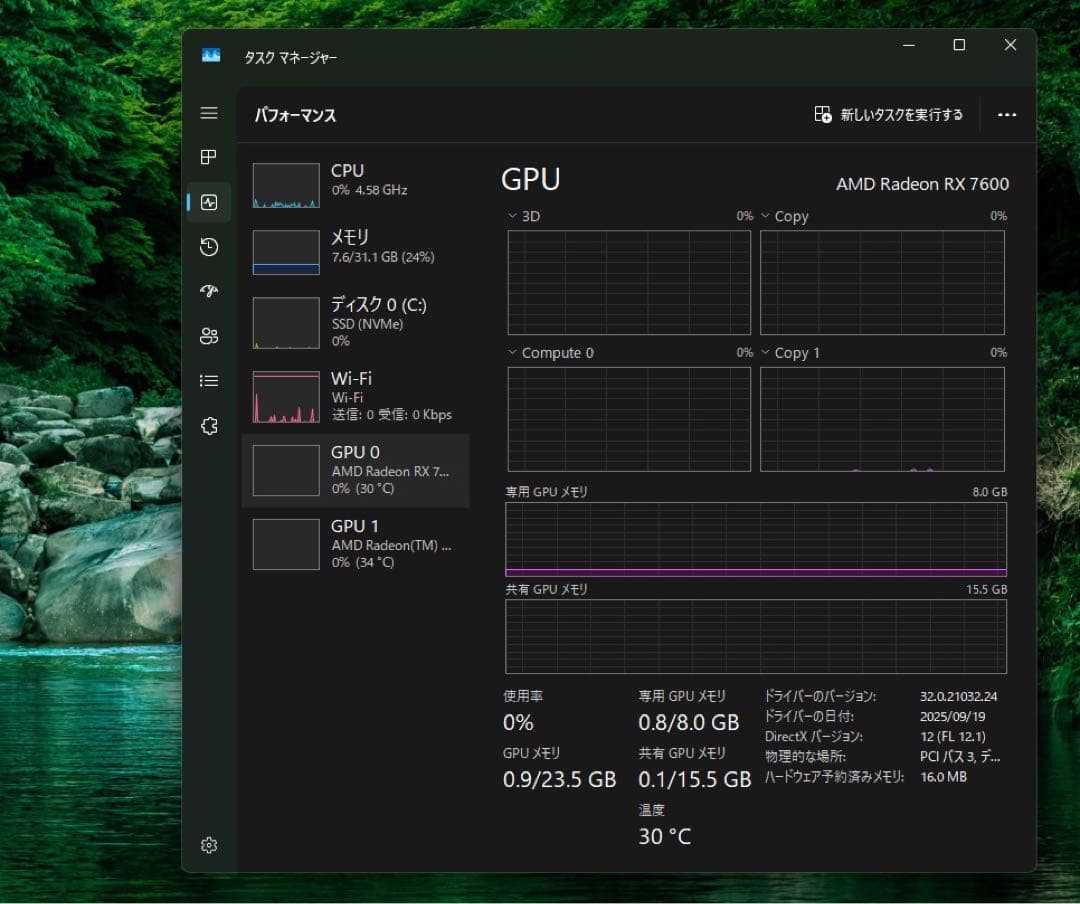This screenshot has height=904, width=1080.
Task: Select the Wi-Fi performance entry
Action: 355,396
